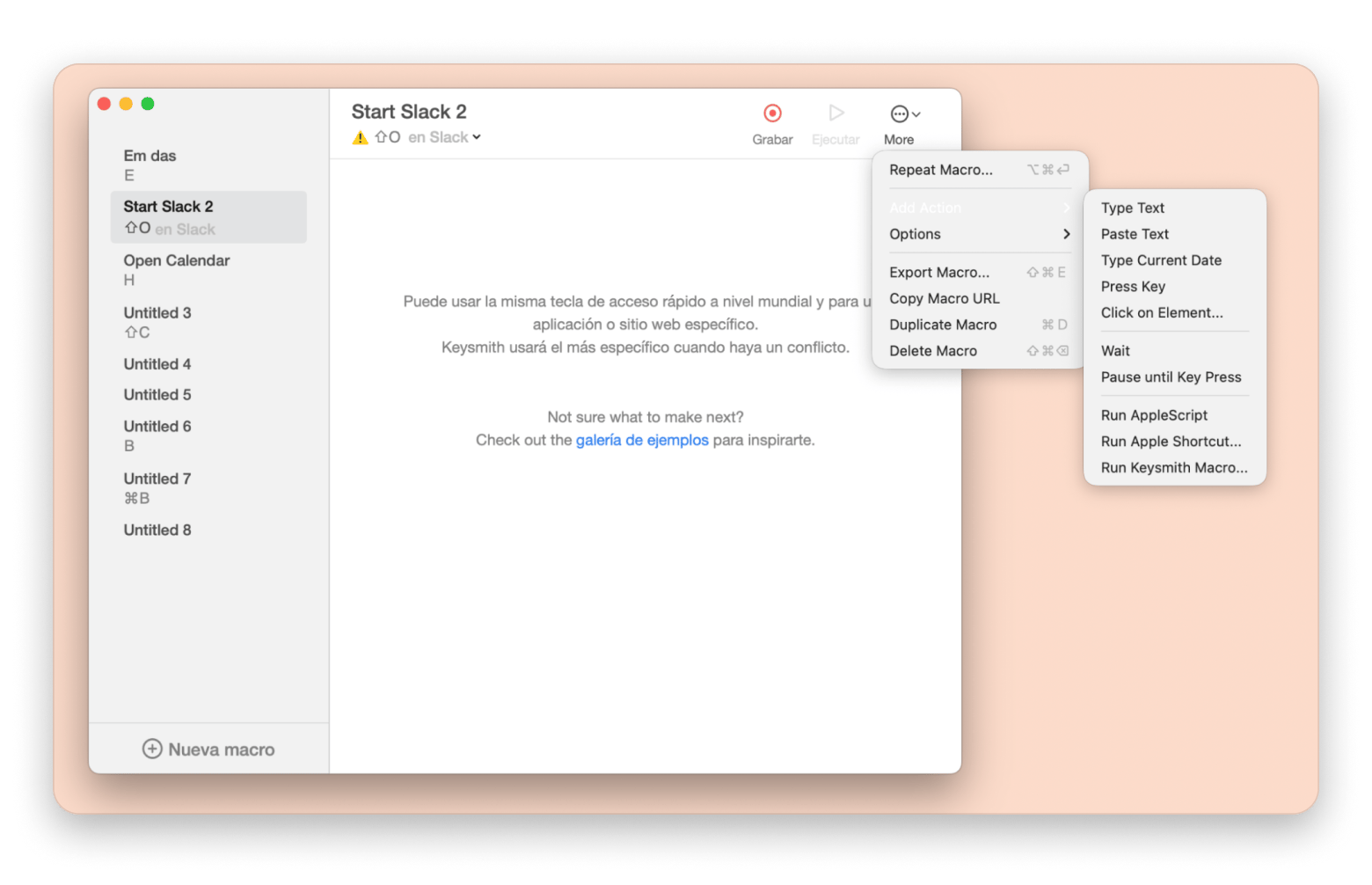The image size is (1372, 885).
Task: Open the galería de ejemplos link
Action: pyautogui.click(x=642, y=440)
